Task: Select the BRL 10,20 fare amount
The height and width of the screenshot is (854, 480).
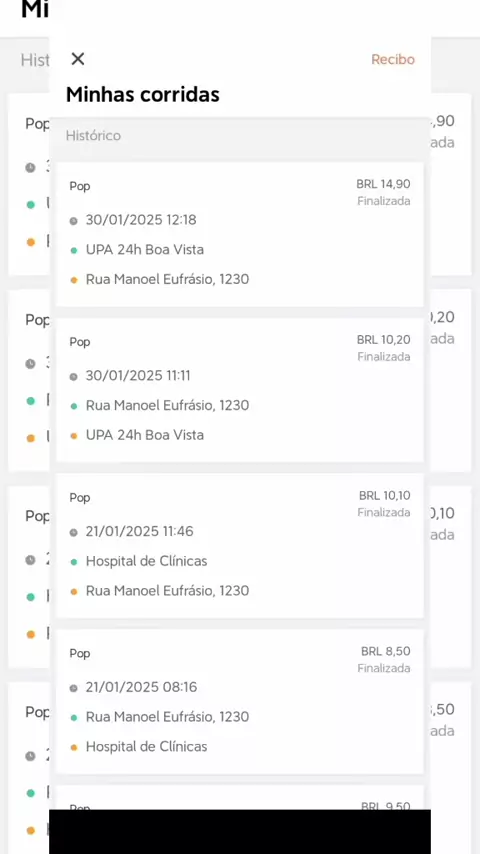Action: [384, 340]
